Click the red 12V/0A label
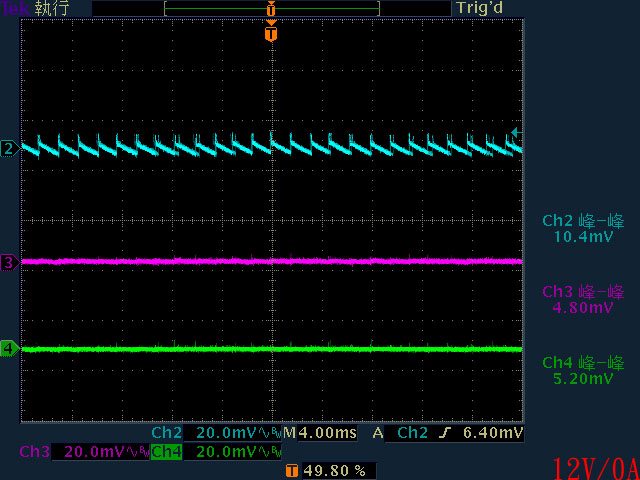 (x=594, y=467)
